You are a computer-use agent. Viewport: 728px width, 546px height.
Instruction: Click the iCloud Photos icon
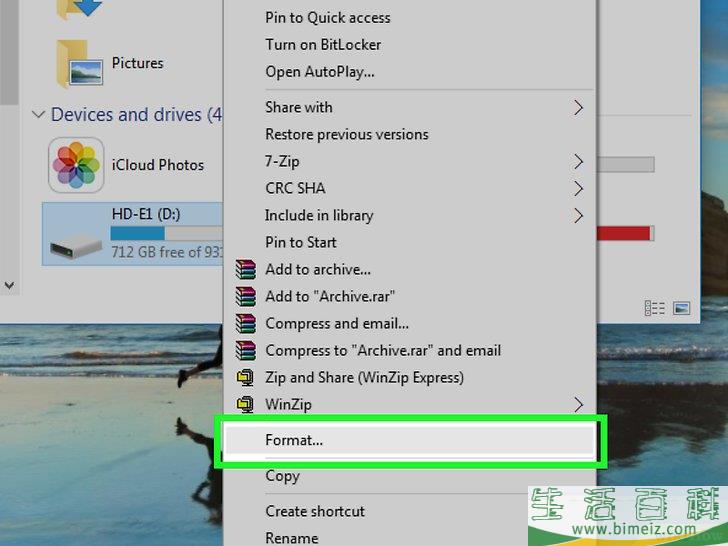tap(76, 165)
